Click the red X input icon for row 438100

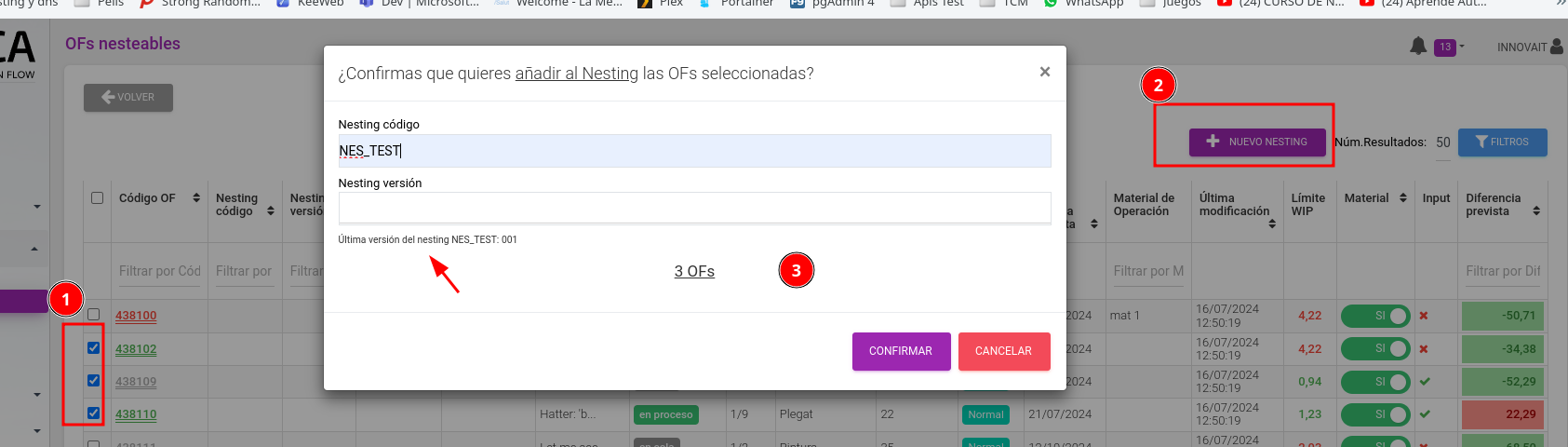(x=1424, y=316)
